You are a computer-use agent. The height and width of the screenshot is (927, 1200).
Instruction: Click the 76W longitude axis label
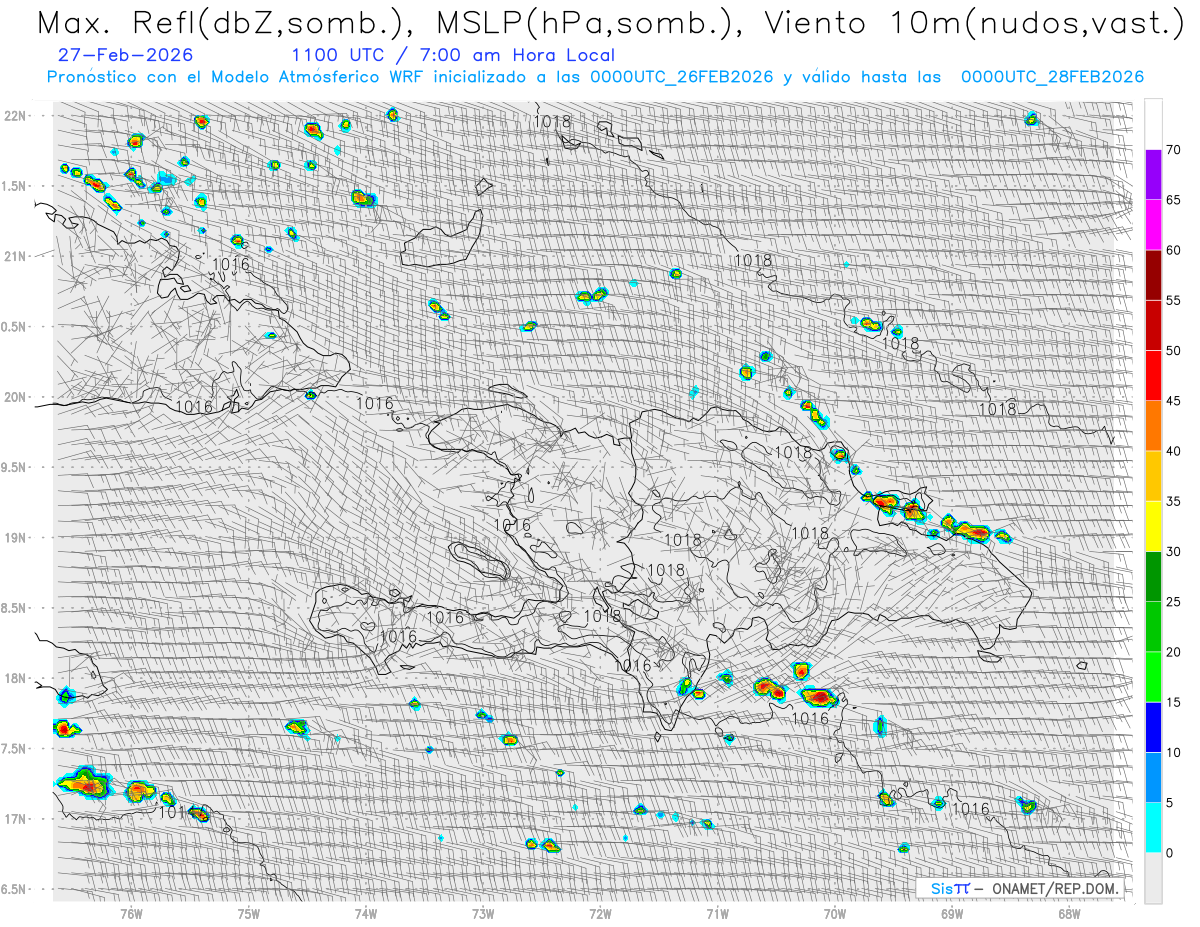131,913
